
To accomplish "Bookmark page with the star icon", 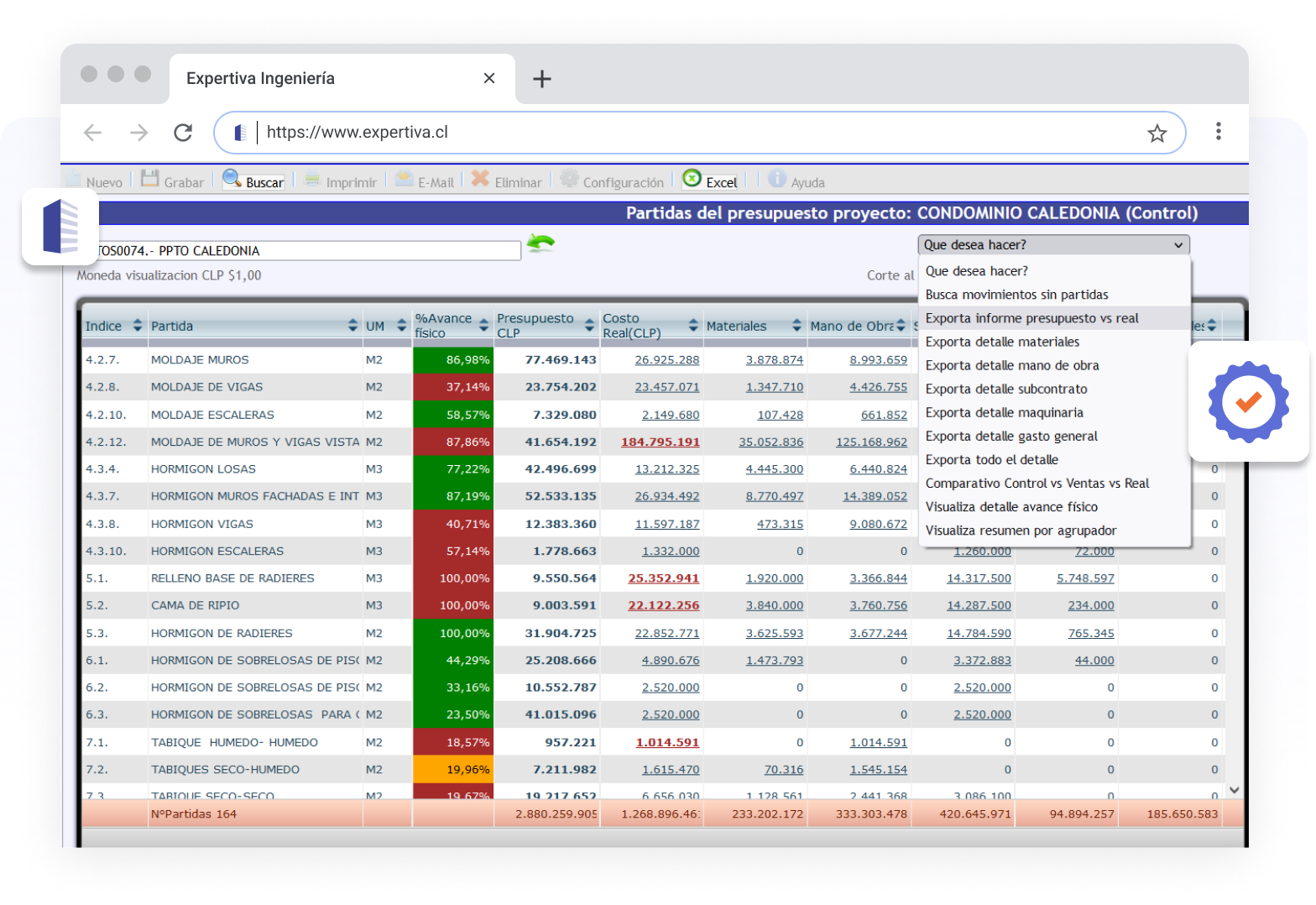I will [x=1157, y=133].
